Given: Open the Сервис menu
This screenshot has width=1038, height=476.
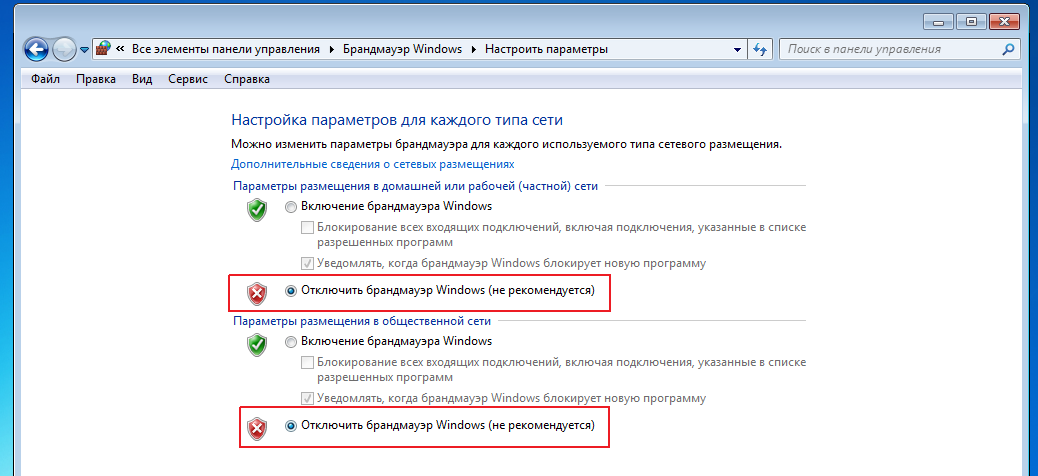Looking at the screenshot, I should [188, 79].
